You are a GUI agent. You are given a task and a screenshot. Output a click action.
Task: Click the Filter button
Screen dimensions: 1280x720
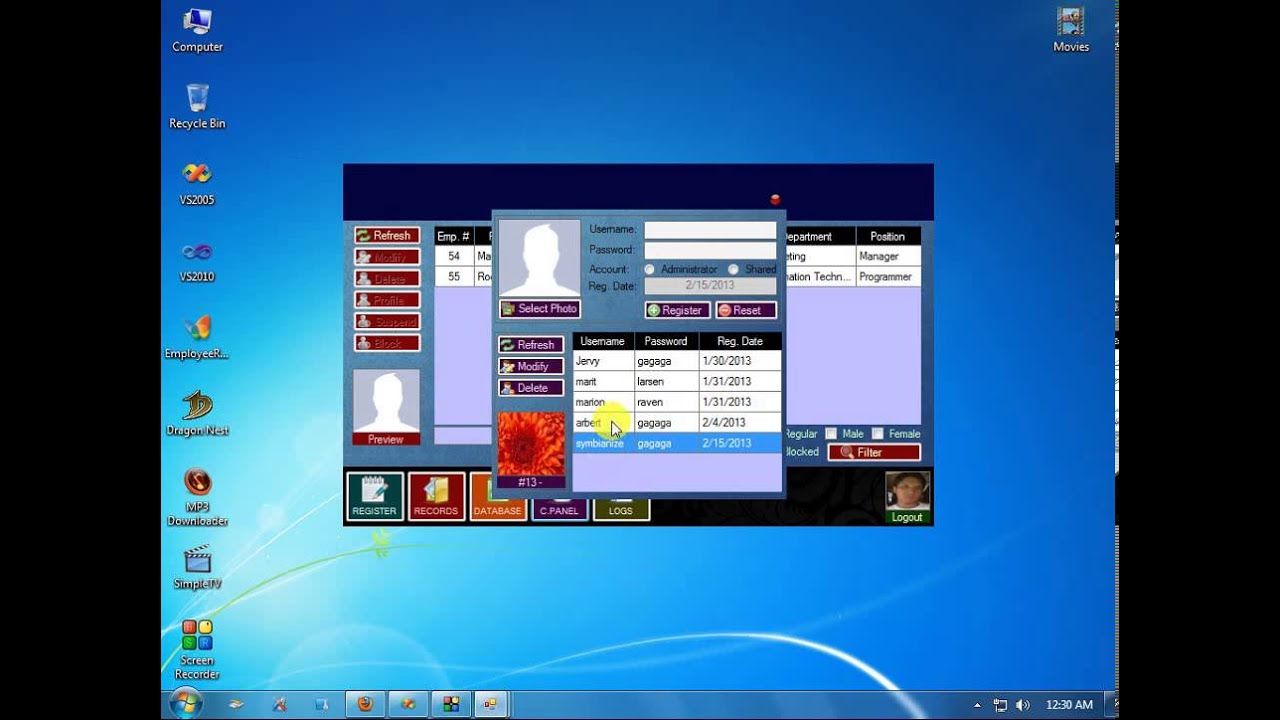874,452
